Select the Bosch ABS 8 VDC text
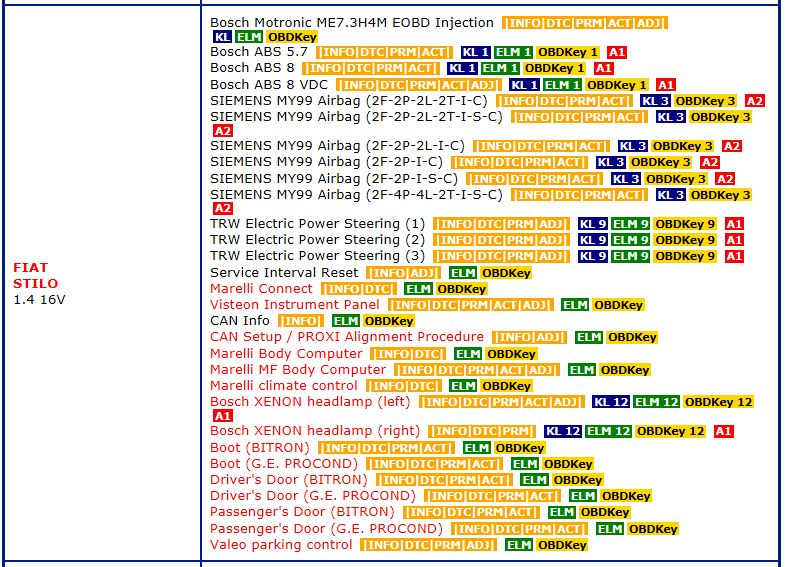785x567 pixels. click(x=269, y=85)
